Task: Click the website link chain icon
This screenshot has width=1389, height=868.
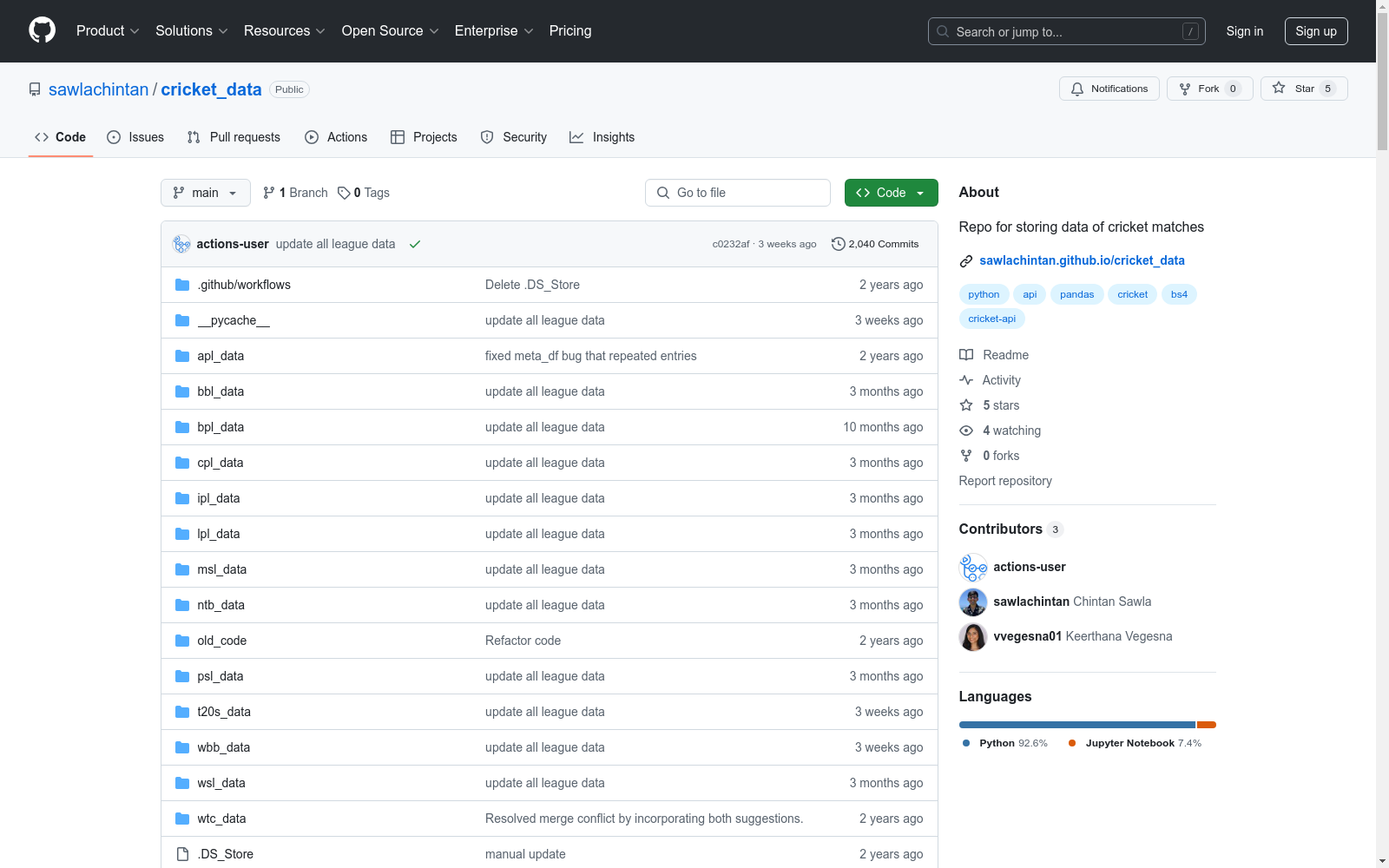Action: pos(966,260)
